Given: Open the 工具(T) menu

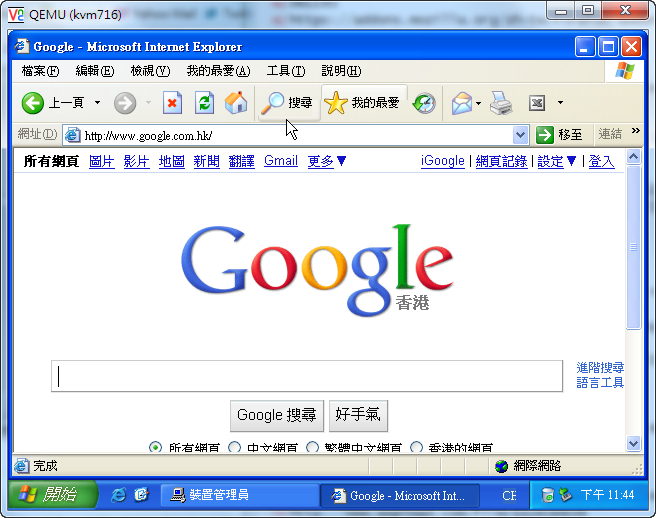Looking at the screenshot, I should [x=286, y=71].
